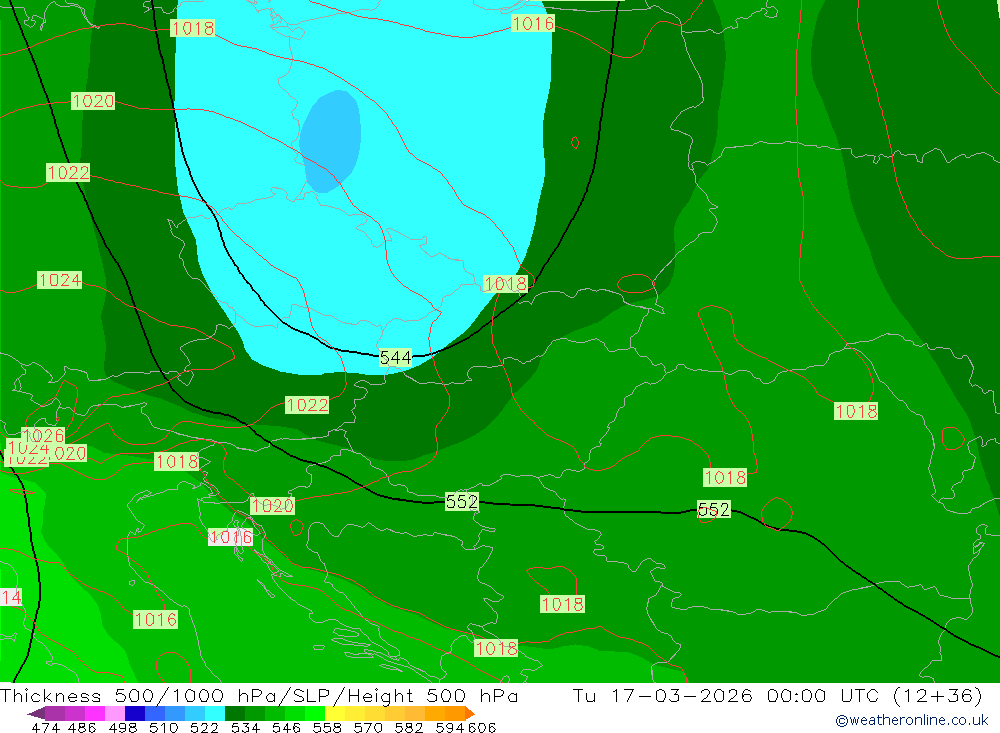Pick the bright magenta legend swatch
This screenshot has width=1000, height=733.
pos(95,713)
